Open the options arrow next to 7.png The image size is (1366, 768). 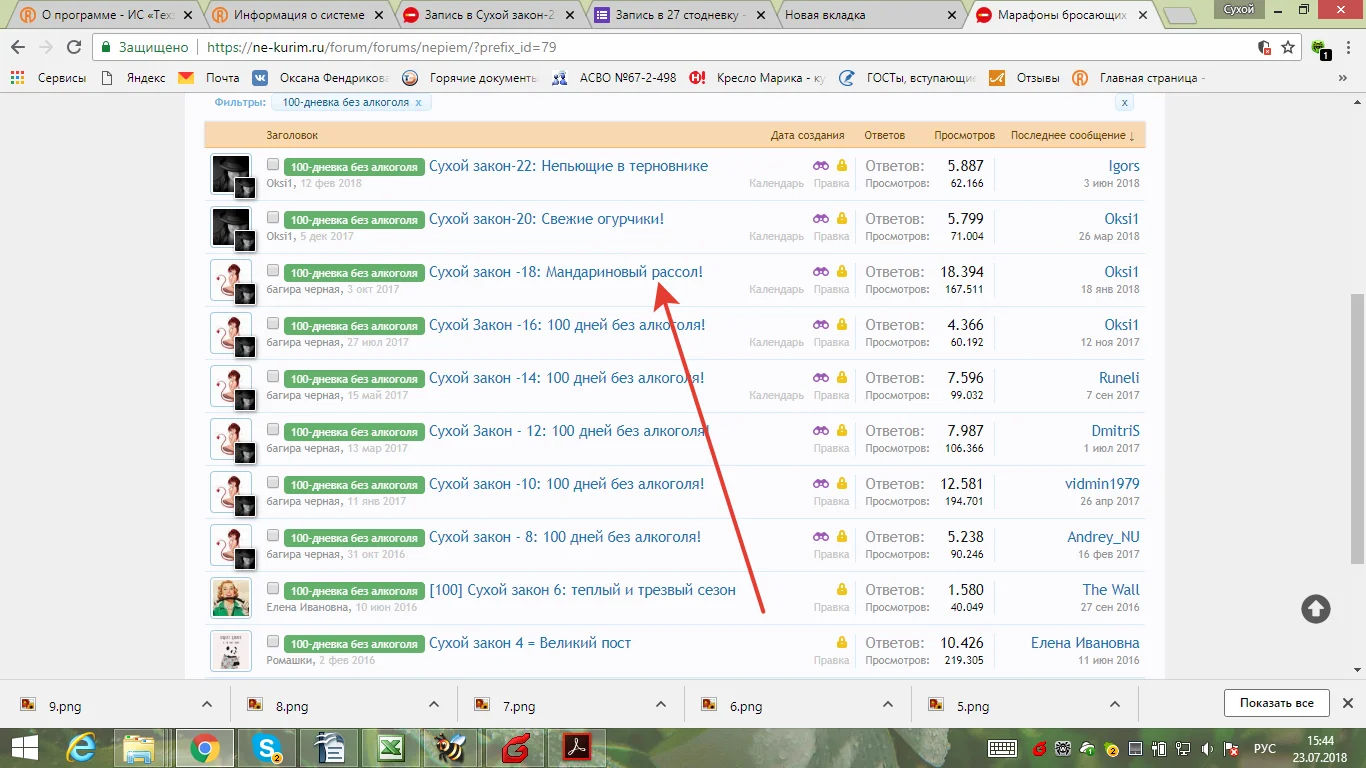(660, 704)
